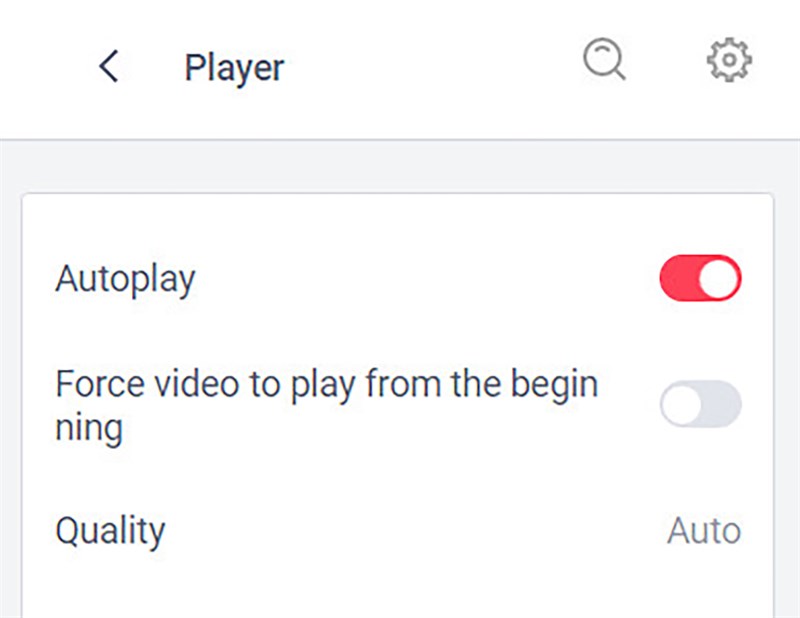
Task: Open the Quality selection set to Auto
Action: pos(703,531)
